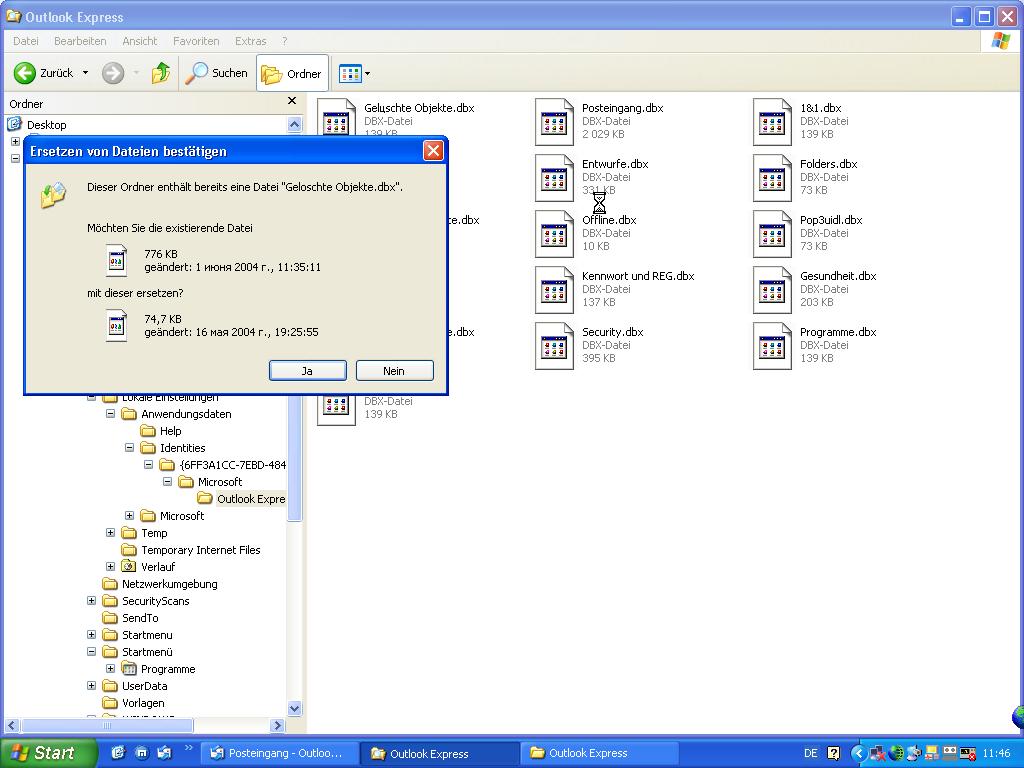Screen dimensions: 1024x768
Task: Select the Vorlagen folder
Action: (x=143, y=703)
